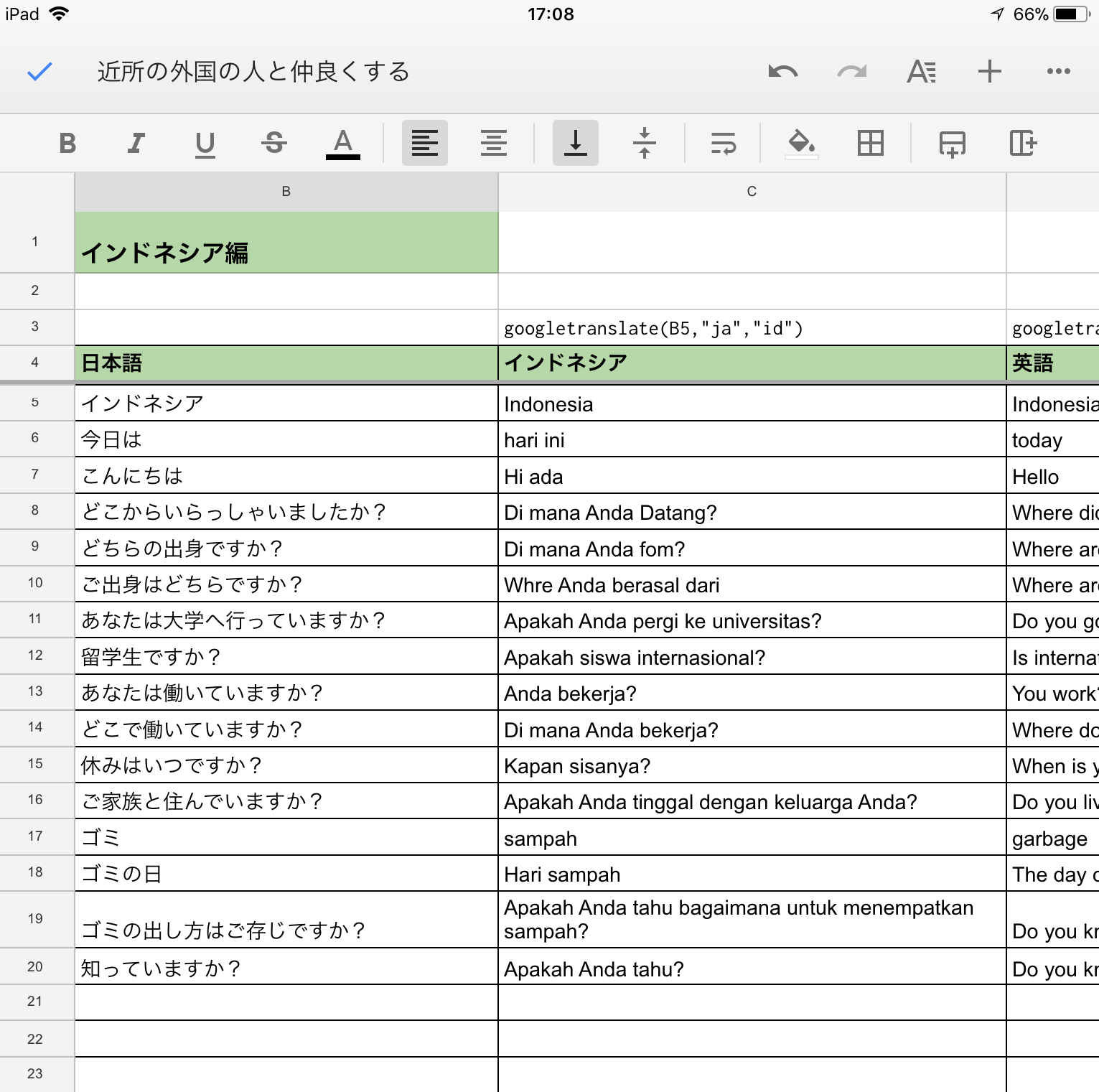The width and height of the screenshot is (1099, 1092).
Task: Toggle underline formatting
Action: click(x=205, y=143)
